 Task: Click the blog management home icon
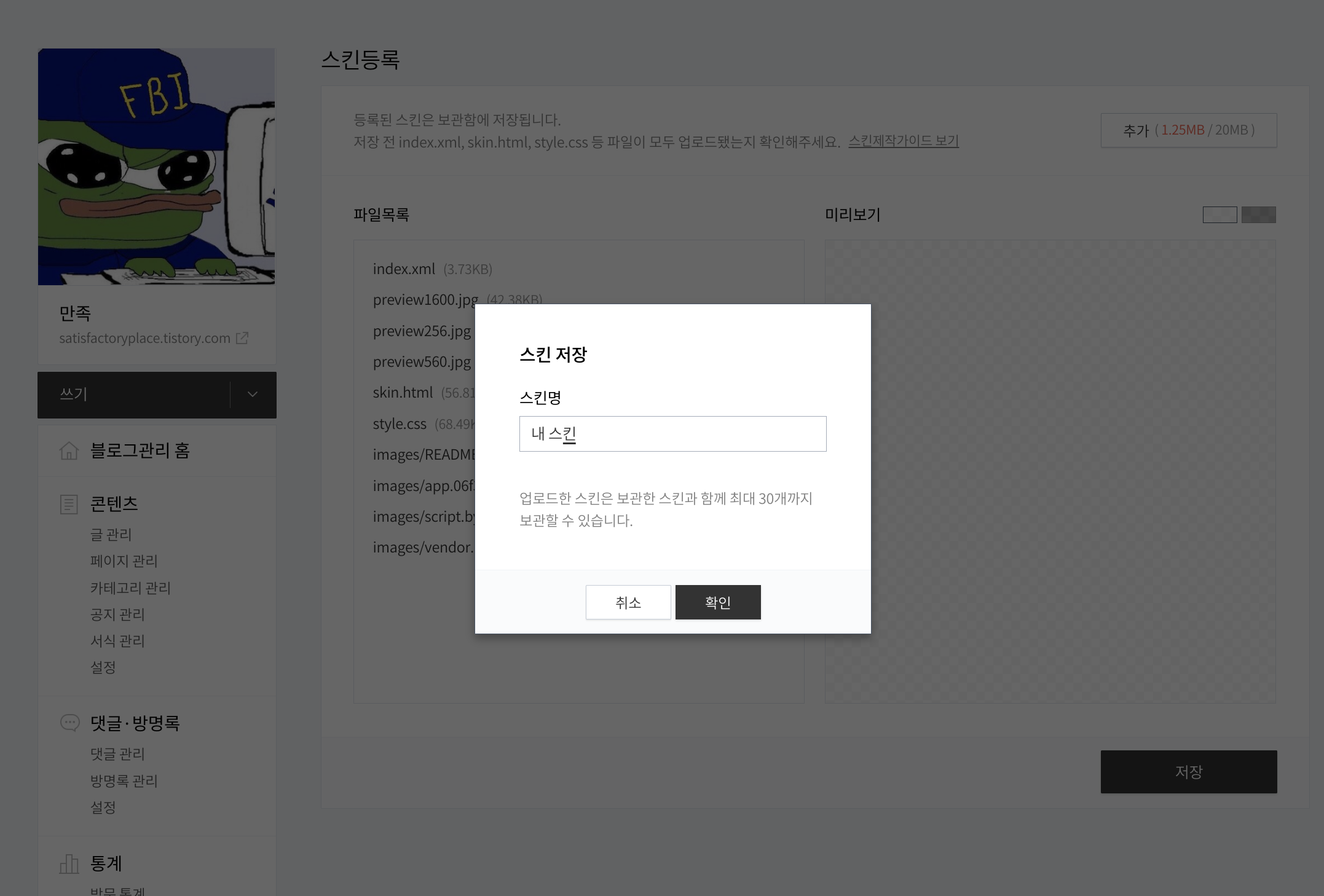[69, 450]
